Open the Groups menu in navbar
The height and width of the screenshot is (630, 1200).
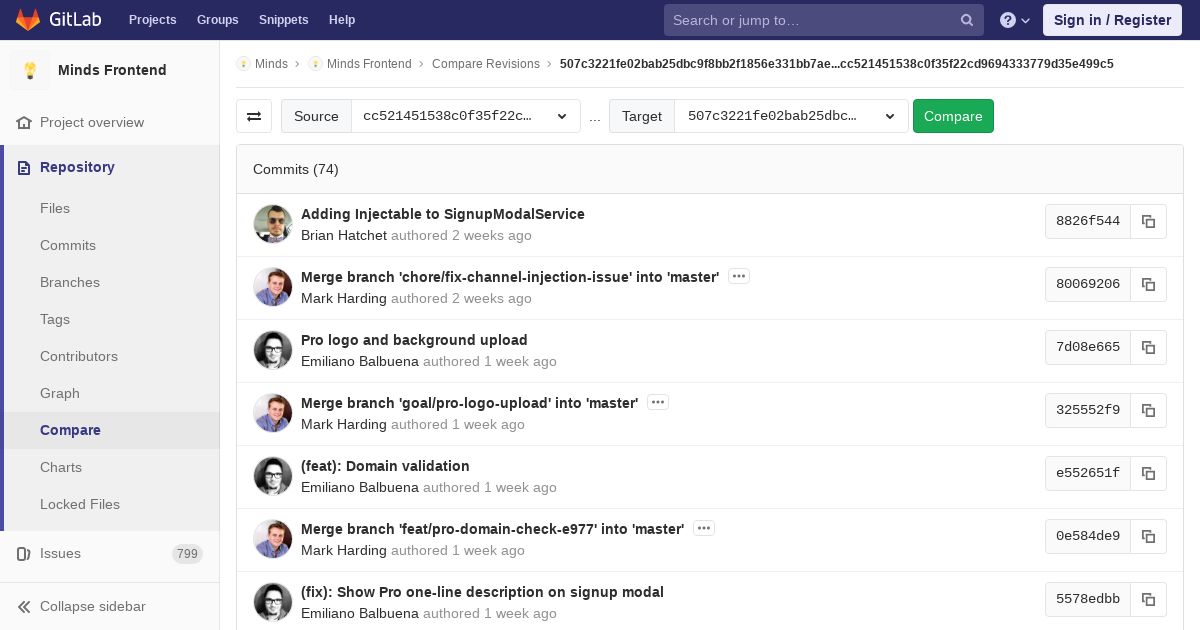coord(217,20)
